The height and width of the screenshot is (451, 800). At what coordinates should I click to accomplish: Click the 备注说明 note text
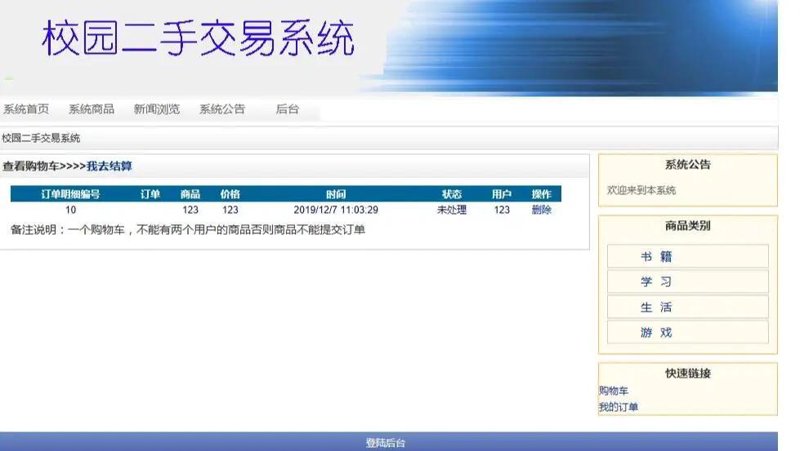coord(188,230)
